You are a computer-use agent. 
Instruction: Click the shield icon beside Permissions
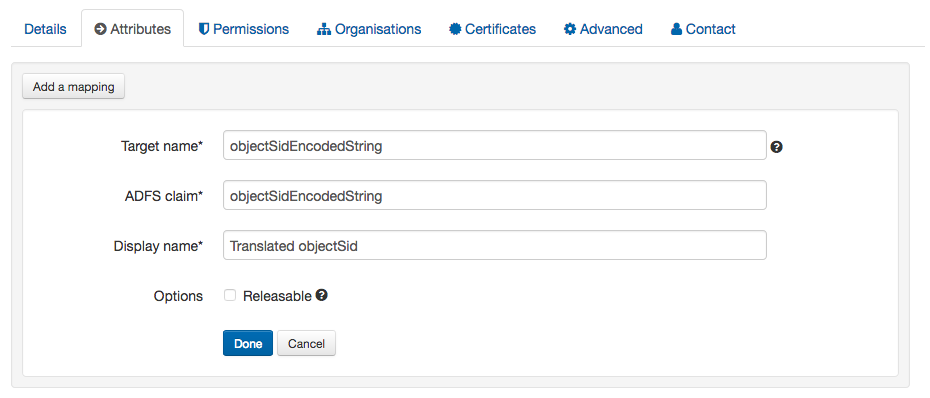(203, 29)
